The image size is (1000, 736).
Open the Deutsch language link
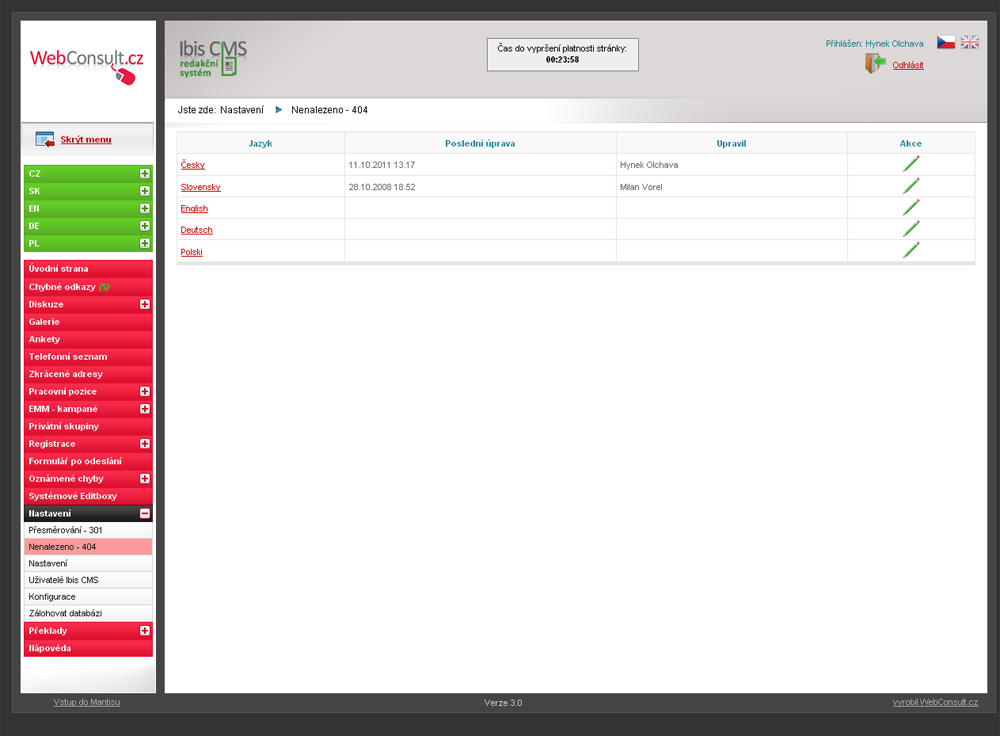[x=196, y=230]
